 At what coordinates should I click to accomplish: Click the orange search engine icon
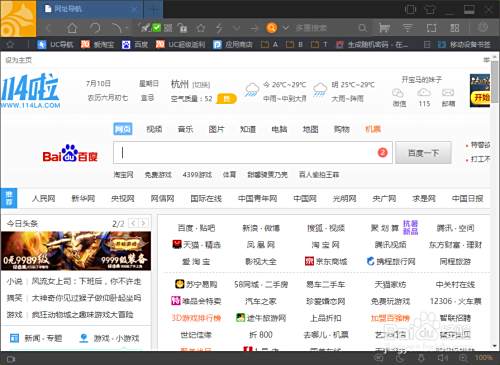[x=272, y=28]
